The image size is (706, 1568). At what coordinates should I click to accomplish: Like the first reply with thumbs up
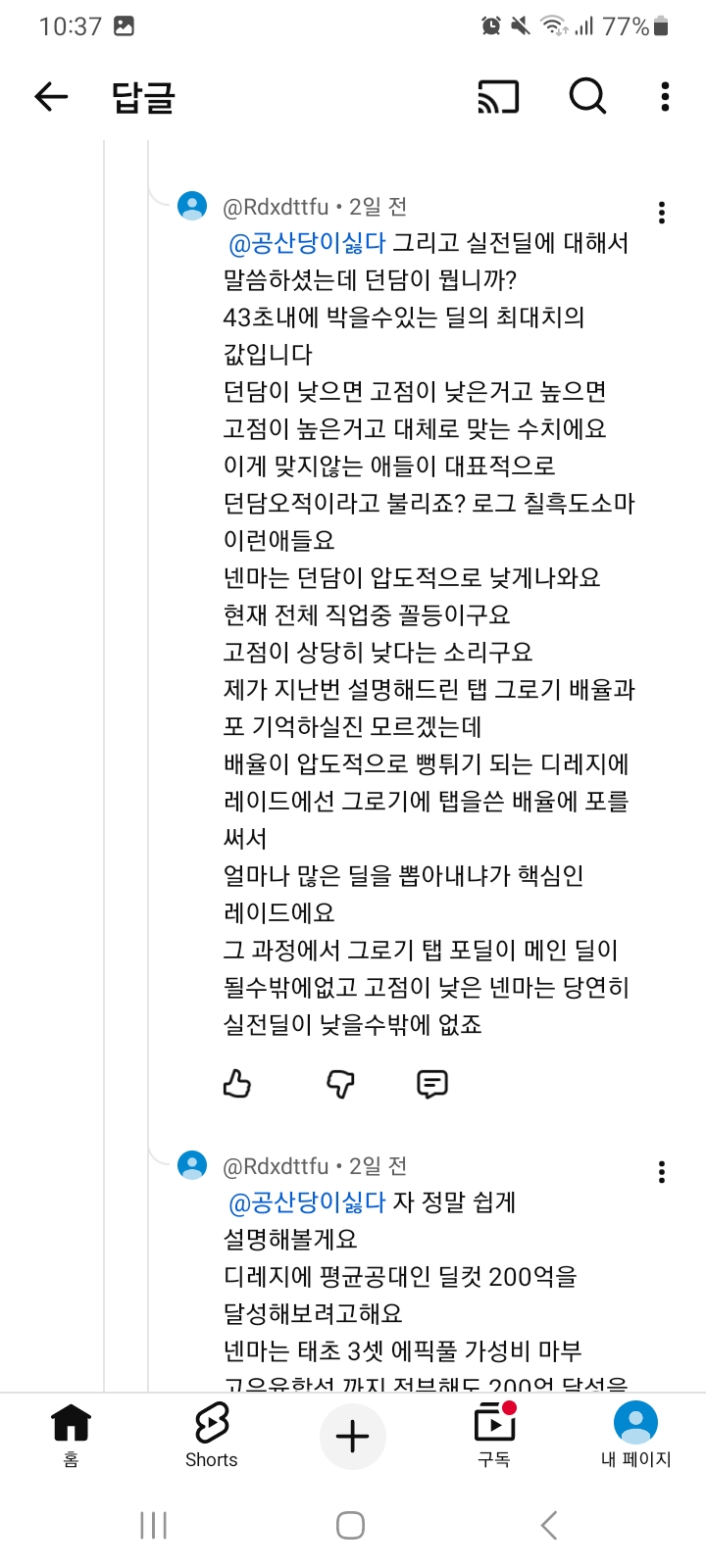click(237, 1084)
